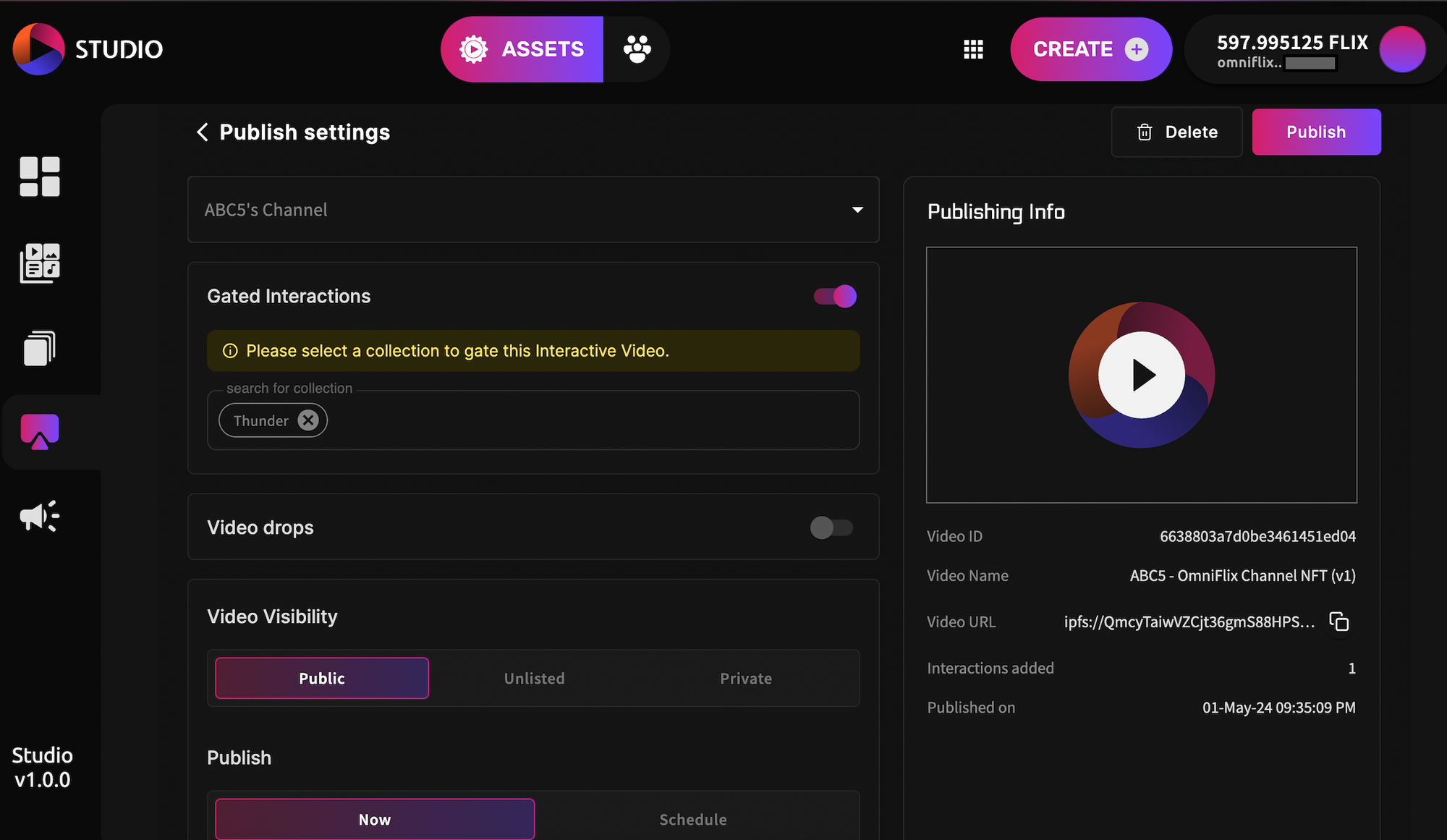Set visibility to Public

click(322, 678)
